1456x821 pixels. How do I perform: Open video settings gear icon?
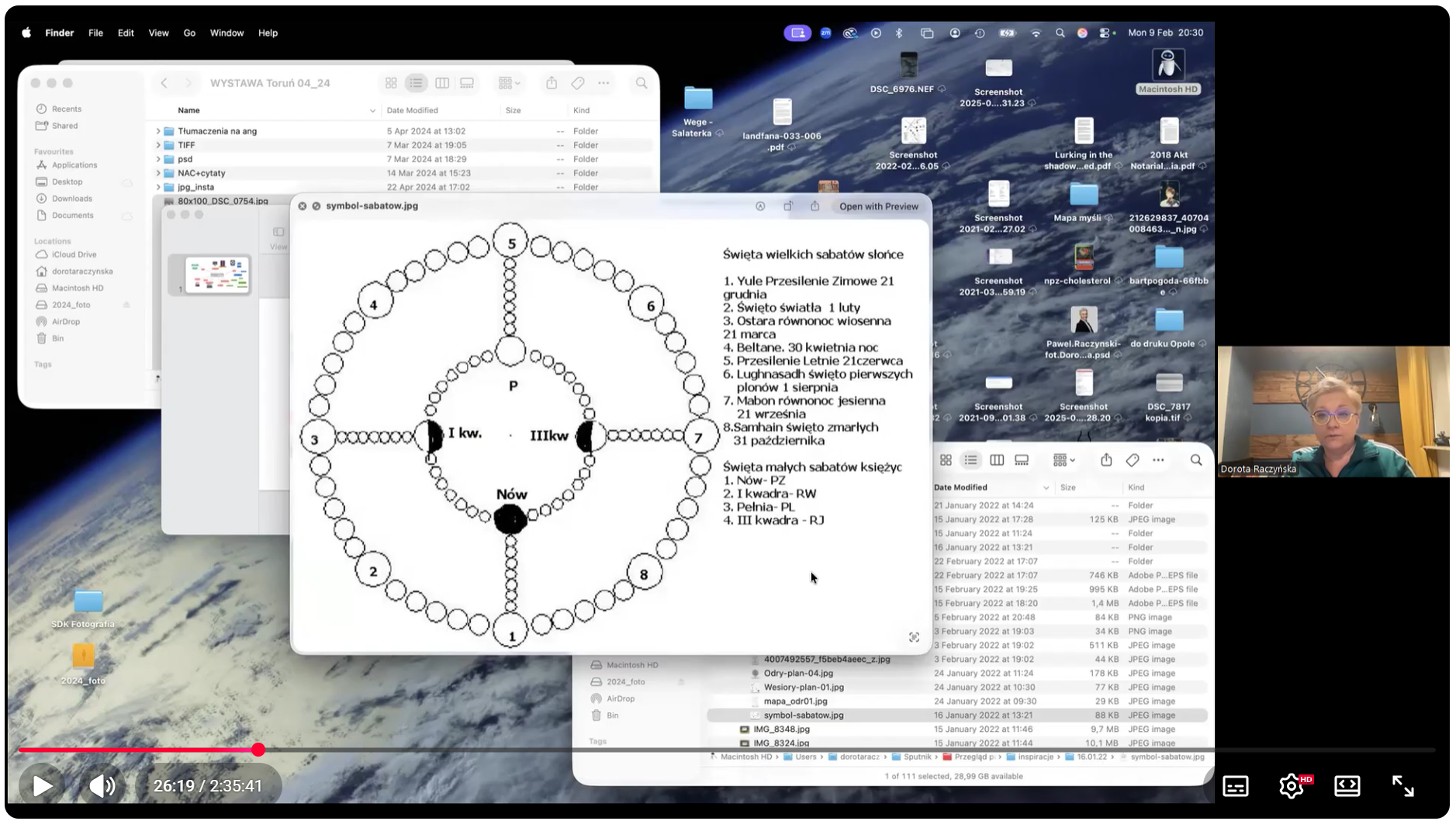click(1292, 786)
